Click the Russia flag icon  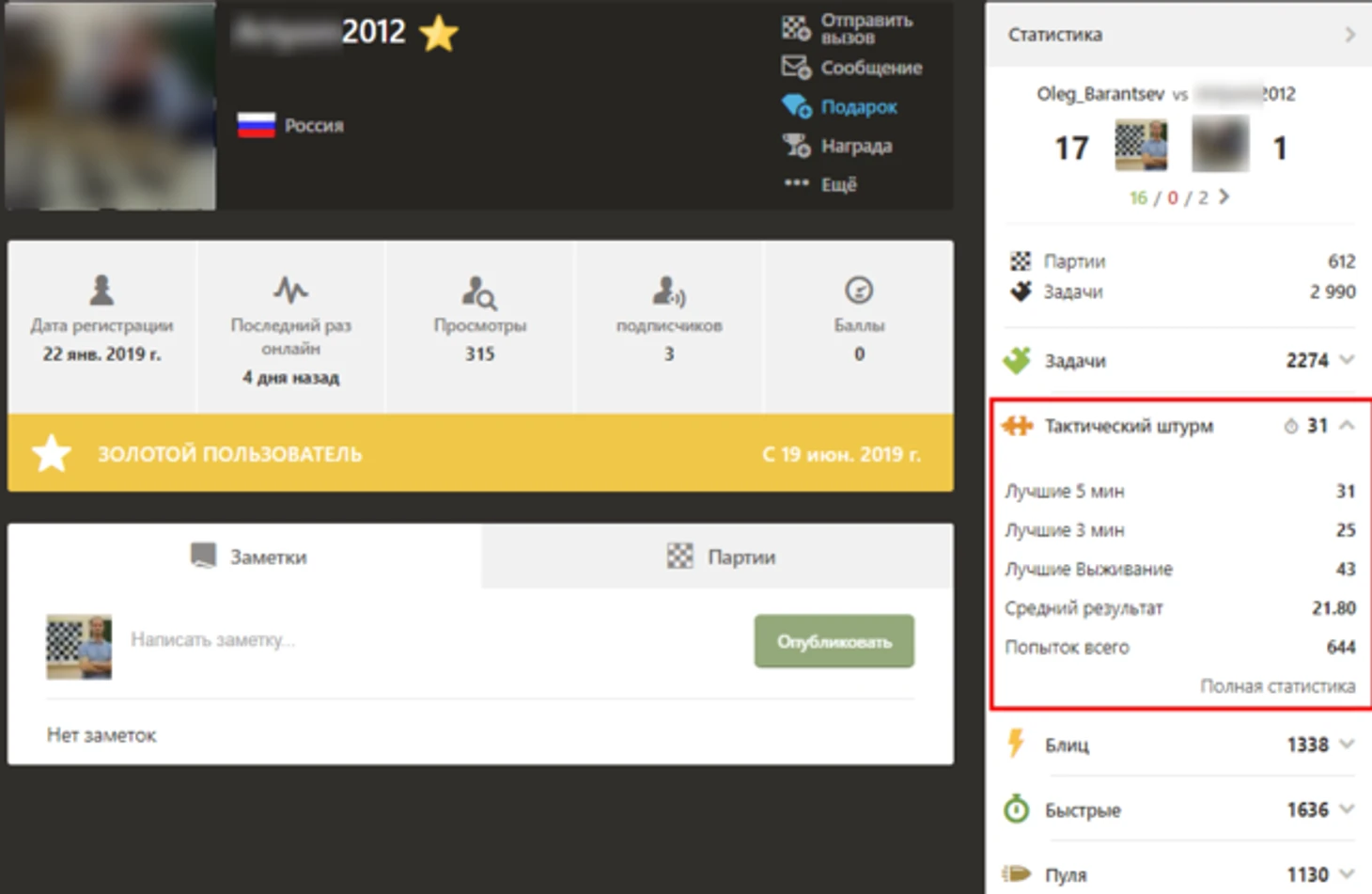pyautogui.click(x=256, y=125)
